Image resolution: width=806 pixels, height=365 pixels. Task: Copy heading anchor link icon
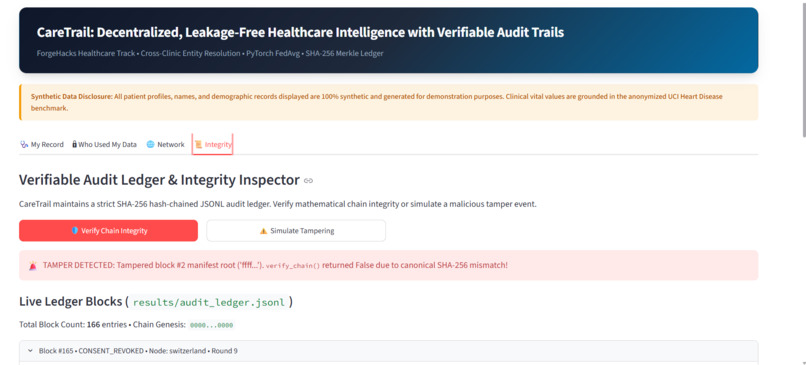[308, 180]
